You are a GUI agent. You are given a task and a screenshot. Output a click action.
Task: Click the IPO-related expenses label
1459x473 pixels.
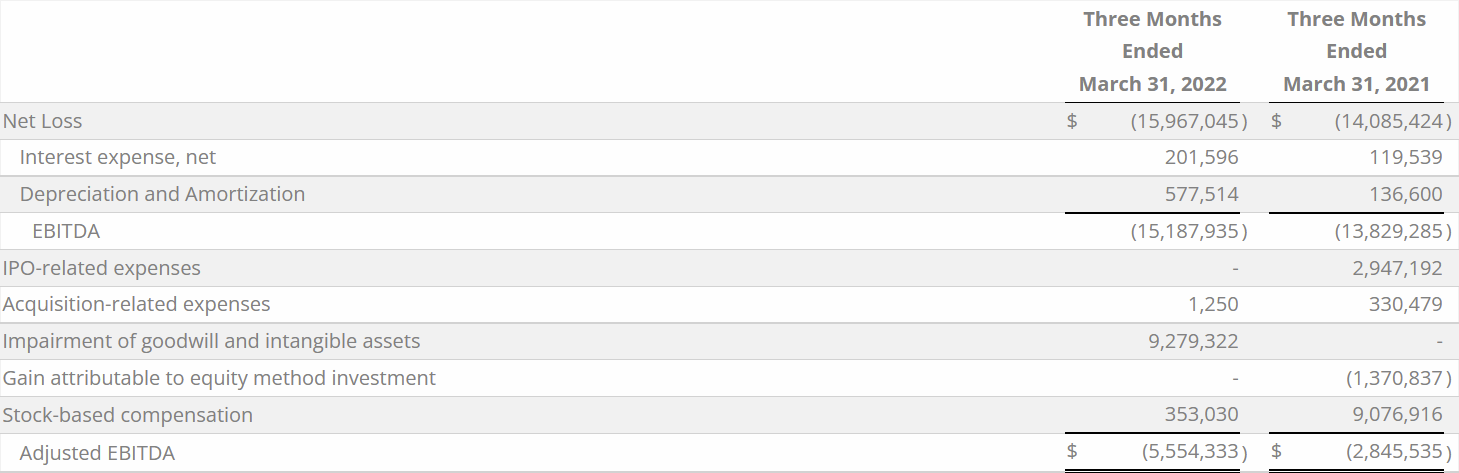[102, 268]
